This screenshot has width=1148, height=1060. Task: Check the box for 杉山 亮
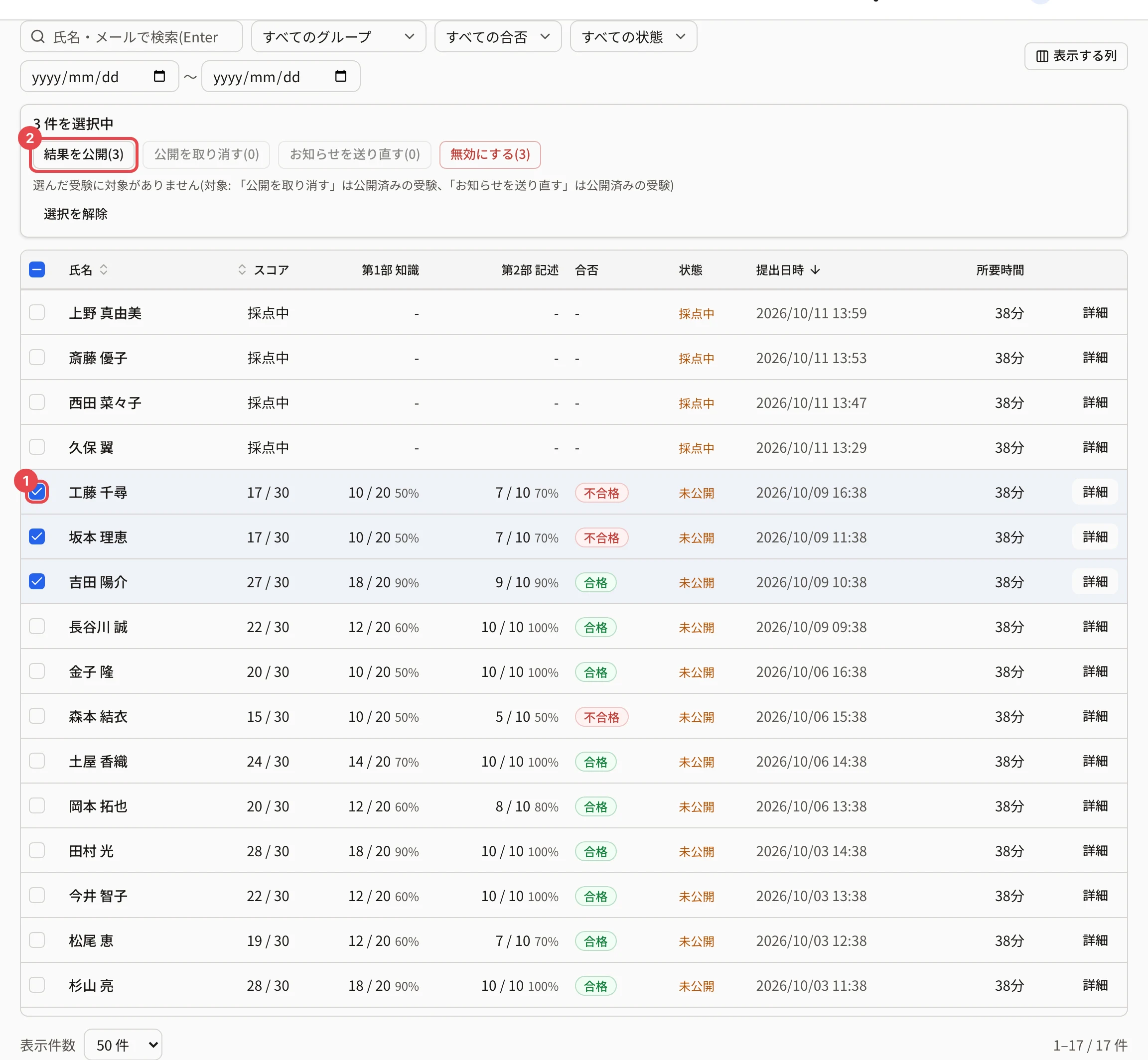tap(37, 985)
